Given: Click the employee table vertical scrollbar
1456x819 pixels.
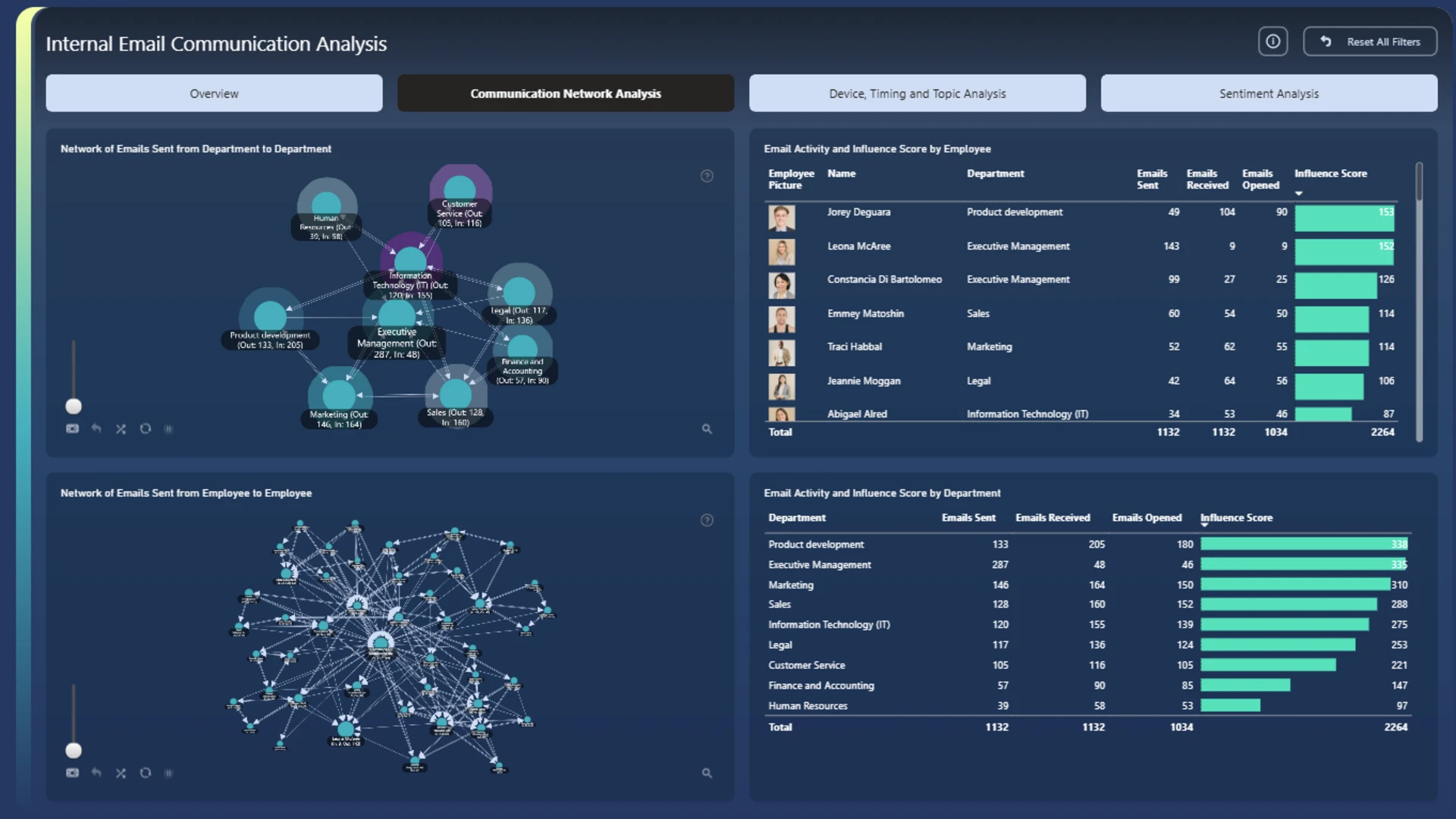Looking at the screenshot, I should [1419, 182].
